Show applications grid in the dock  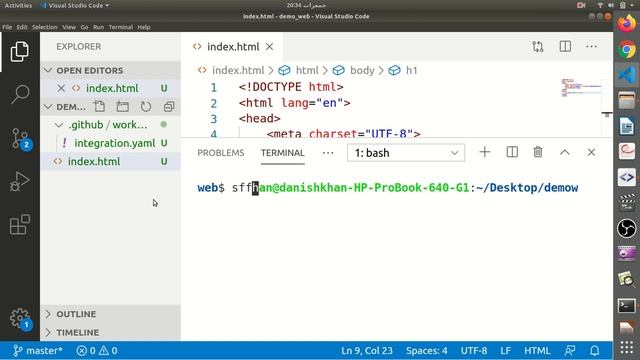point(627,348)
